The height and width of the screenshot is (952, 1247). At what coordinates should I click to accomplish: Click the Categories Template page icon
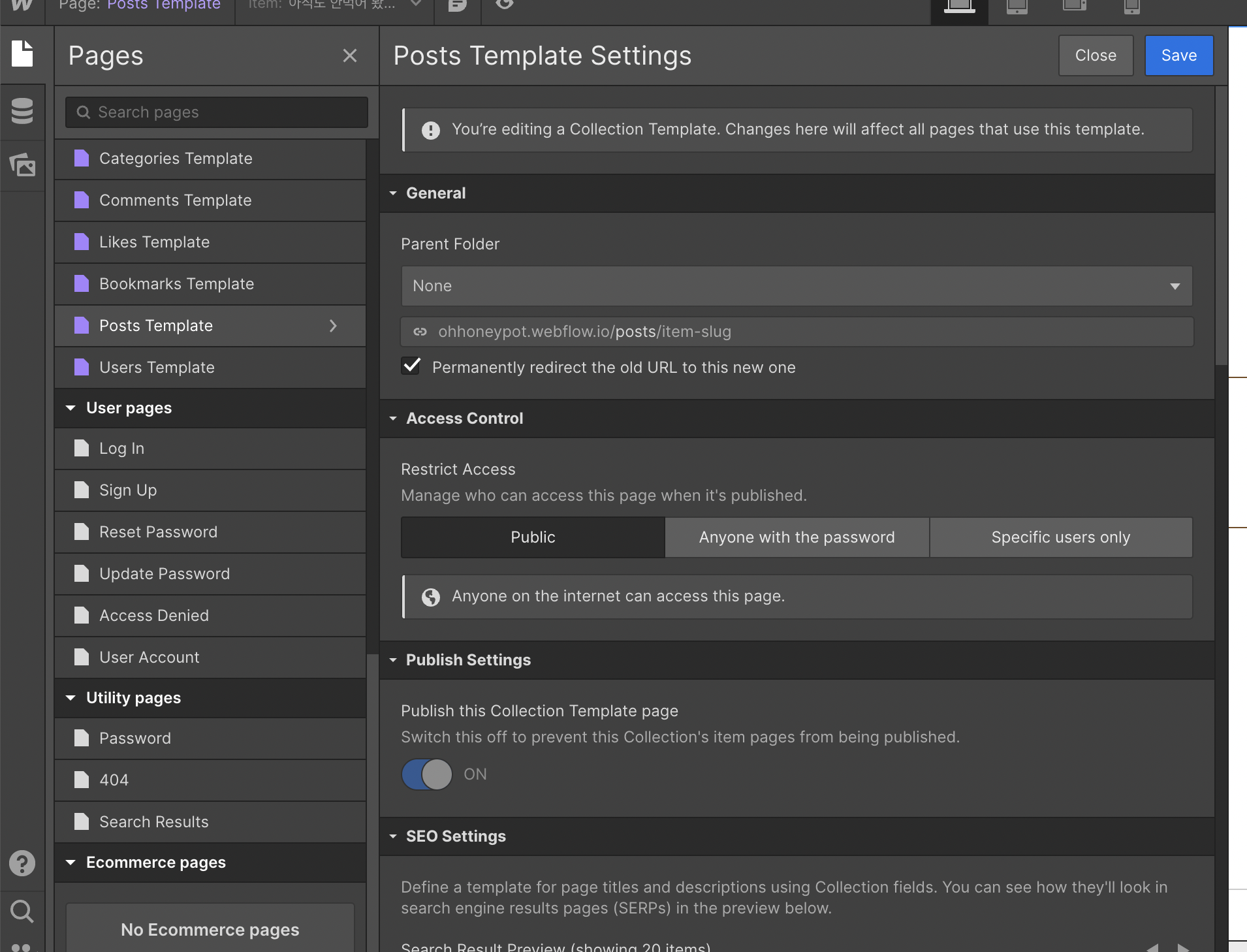[x=82, y=158]
